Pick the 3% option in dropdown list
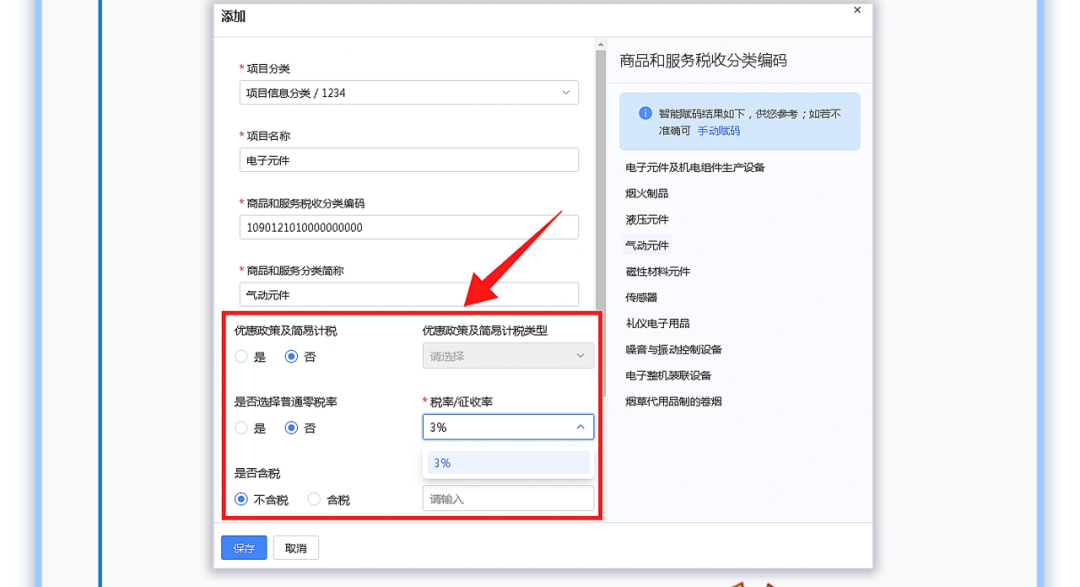1080x587 pixels. click(x=508, y=463)
